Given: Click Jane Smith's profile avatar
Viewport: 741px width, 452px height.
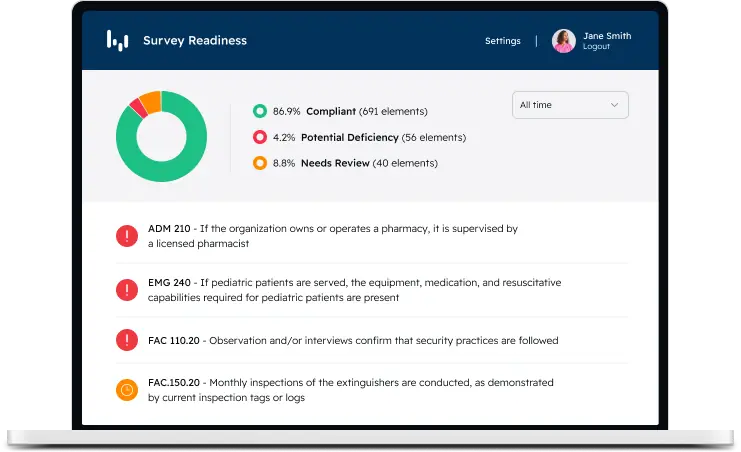Looking at the screenshot, I should [564, 41].
